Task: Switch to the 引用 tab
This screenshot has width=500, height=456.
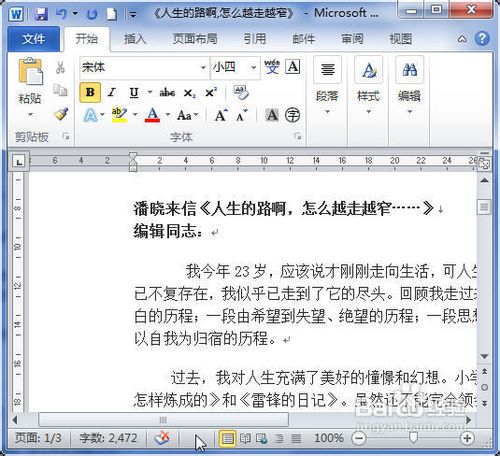Action: point(255,39)
